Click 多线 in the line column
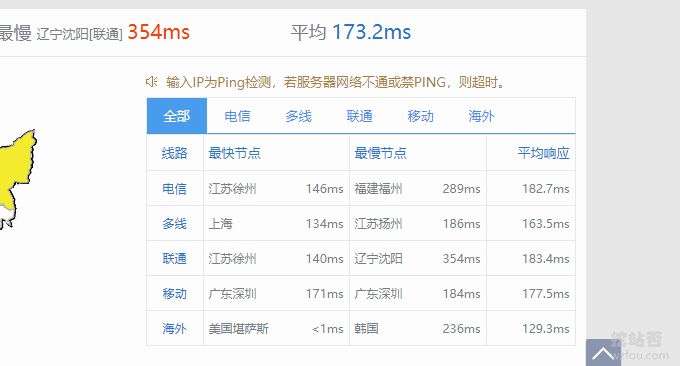The image size is (680, 366). (x=174, y=224)
